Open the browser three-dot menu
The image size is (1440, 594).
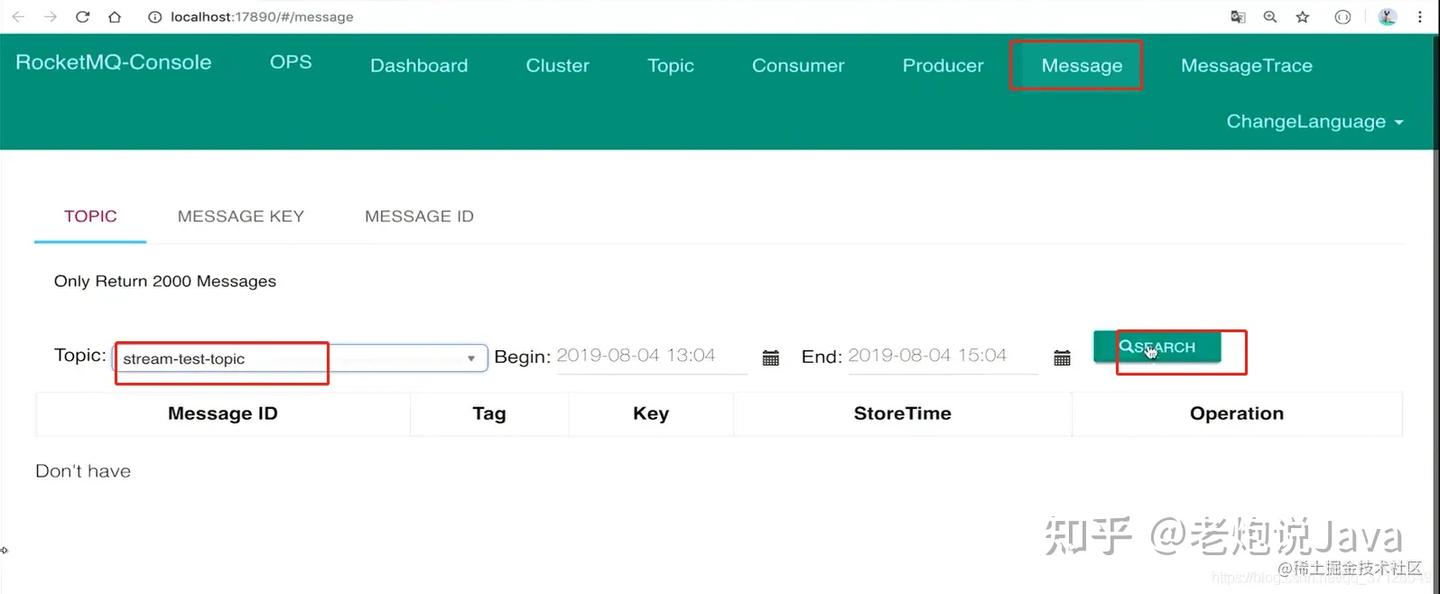pos(1420,17)
